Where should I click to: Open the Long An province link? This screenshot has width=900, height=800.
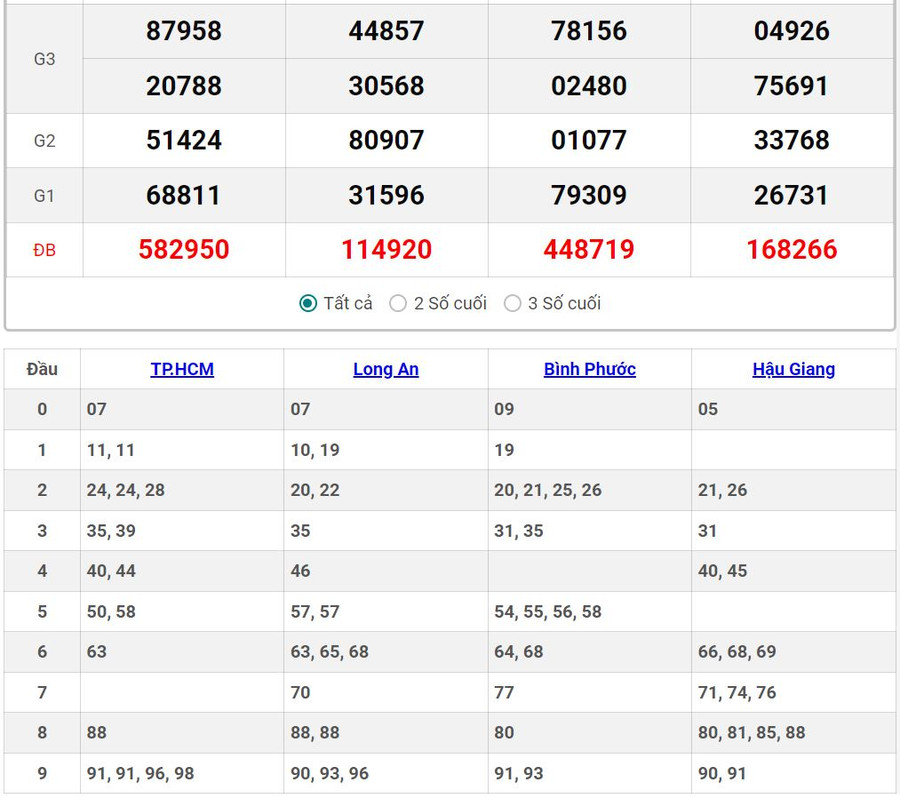click(386, 369)
